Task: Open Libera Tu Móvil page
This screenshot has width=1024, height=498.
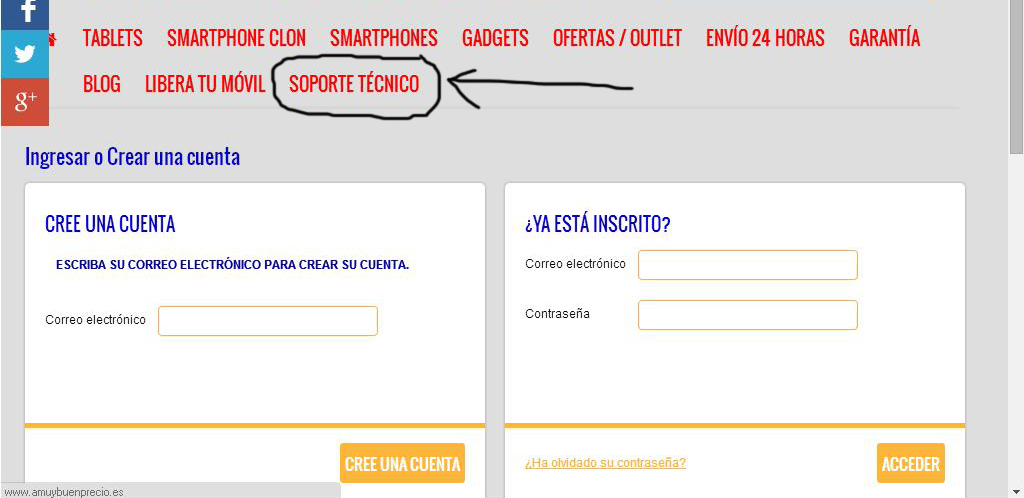Action: 205,84
